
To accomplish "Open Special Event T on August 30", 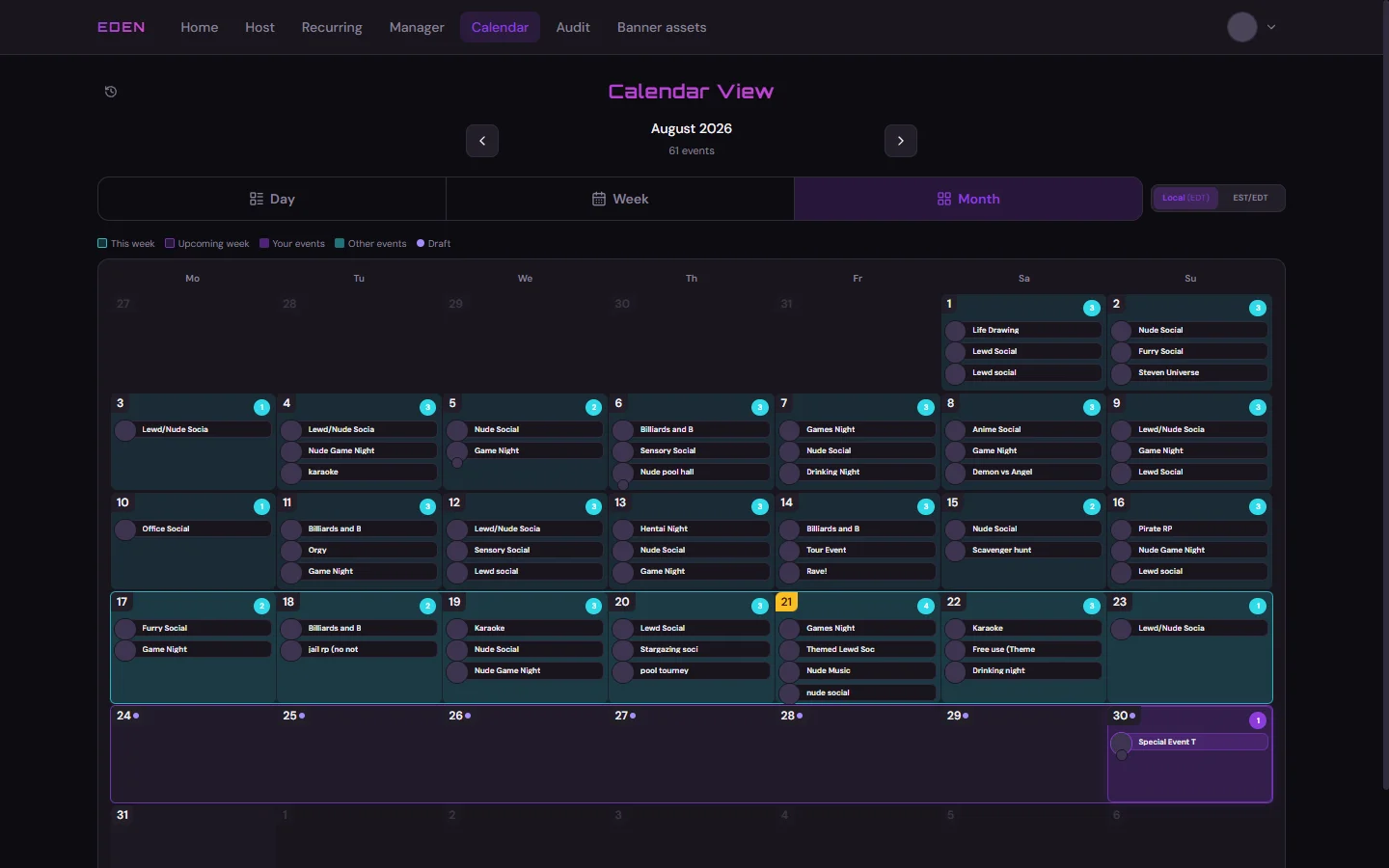I will click(1189, 742).
